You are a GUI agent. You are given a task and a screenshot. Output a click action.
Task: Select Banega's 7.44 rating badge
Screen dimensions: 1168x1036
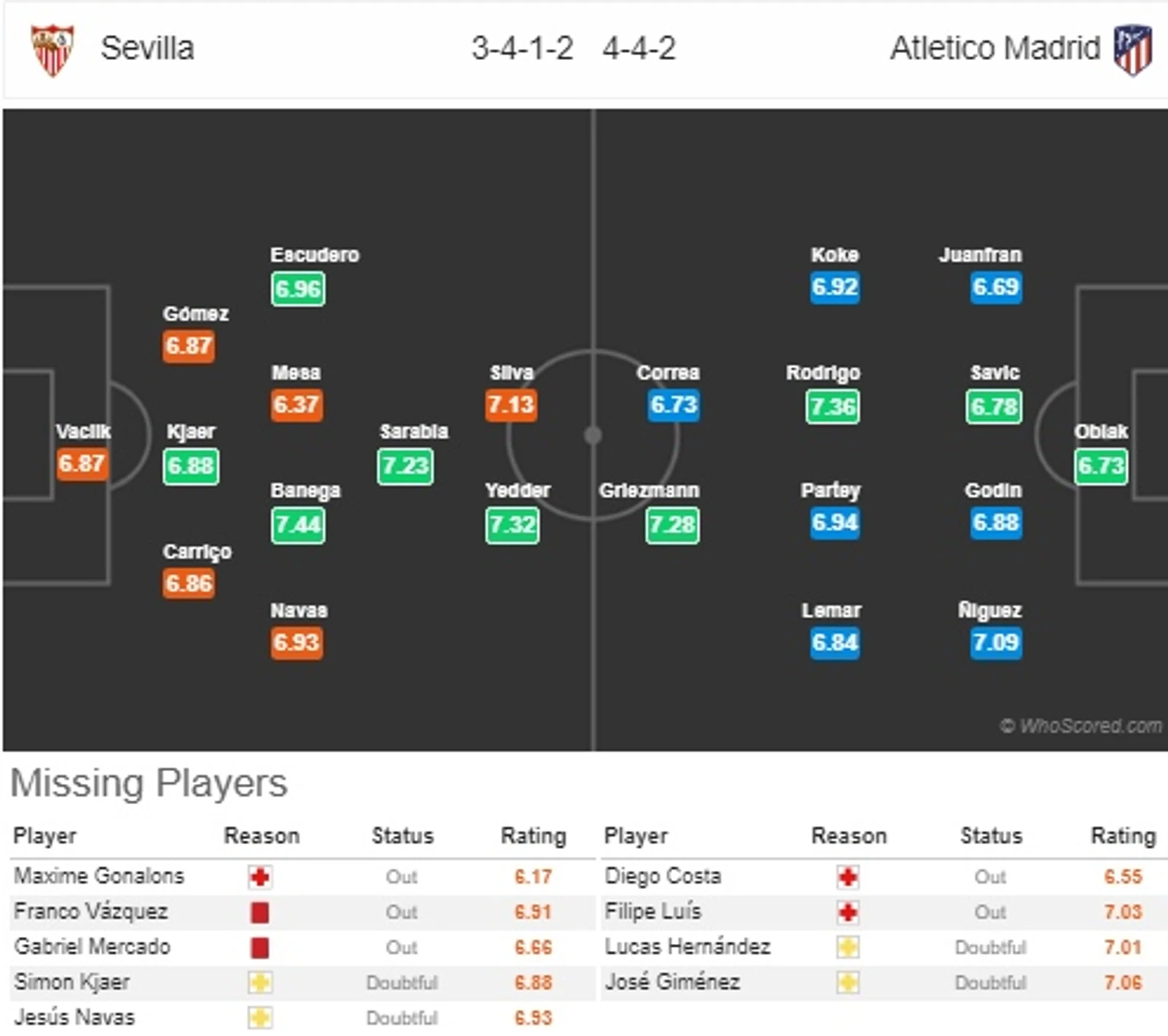point(298,525)
